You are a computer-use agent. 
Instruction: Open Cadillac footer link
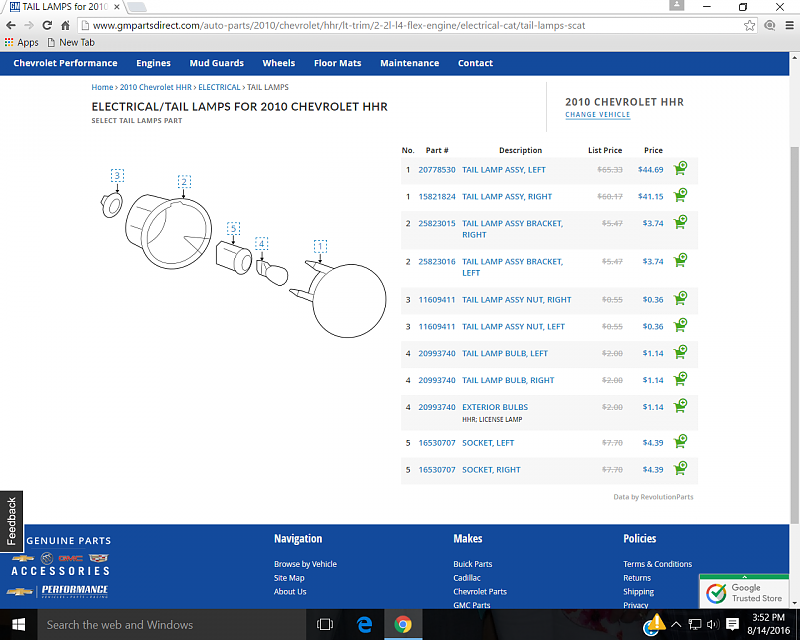coord(467,578)
